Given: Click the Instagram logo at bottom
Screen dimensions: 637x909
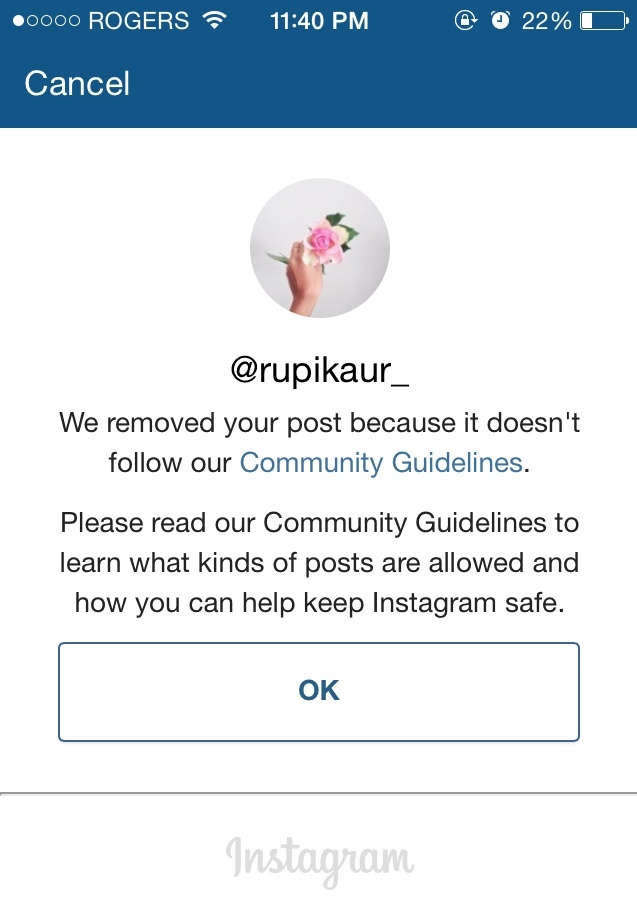Looking at the screenshot, I should [x=319, y=861].
